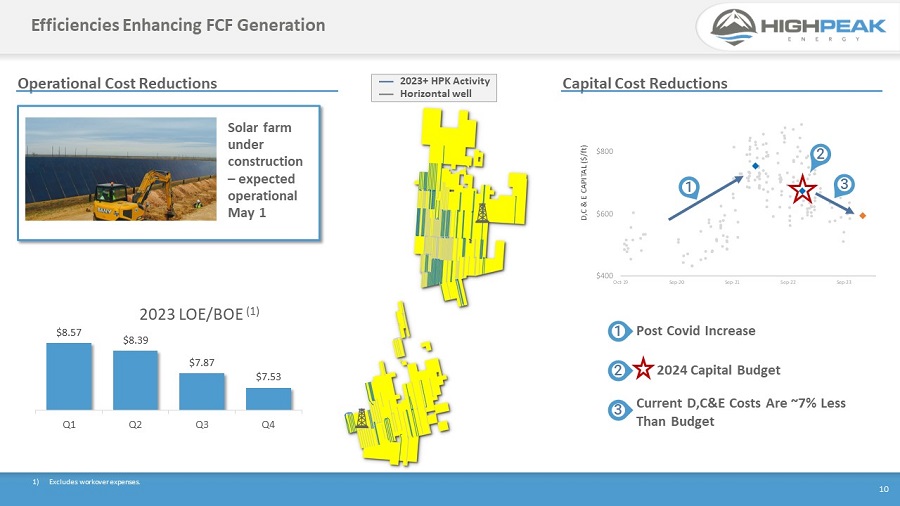Click the Horizontal well legend entry

[x=434, y=93]
